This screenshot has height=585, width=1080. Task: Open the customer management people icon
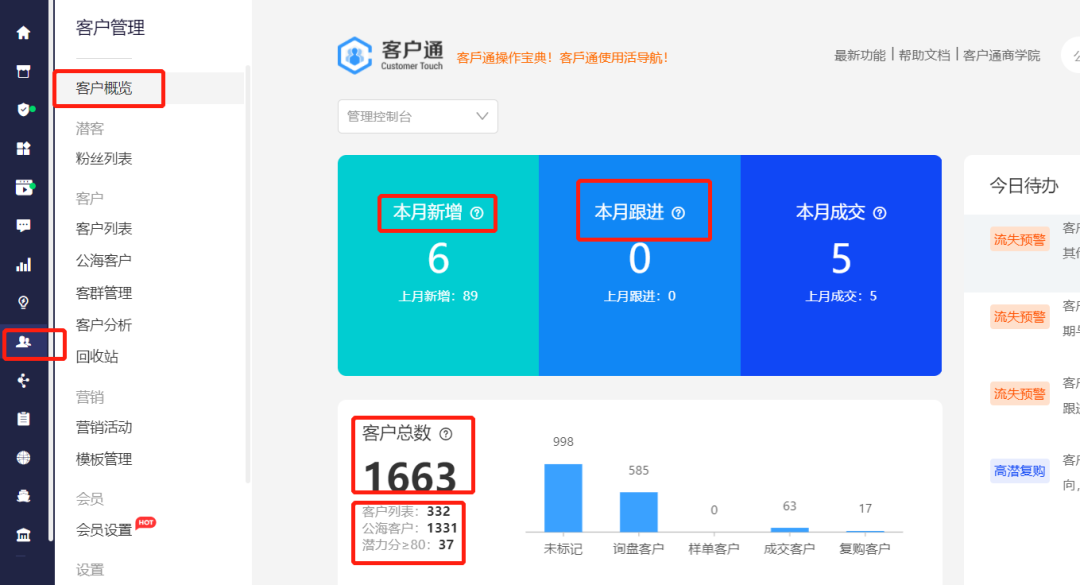click(x=22, y=343)
